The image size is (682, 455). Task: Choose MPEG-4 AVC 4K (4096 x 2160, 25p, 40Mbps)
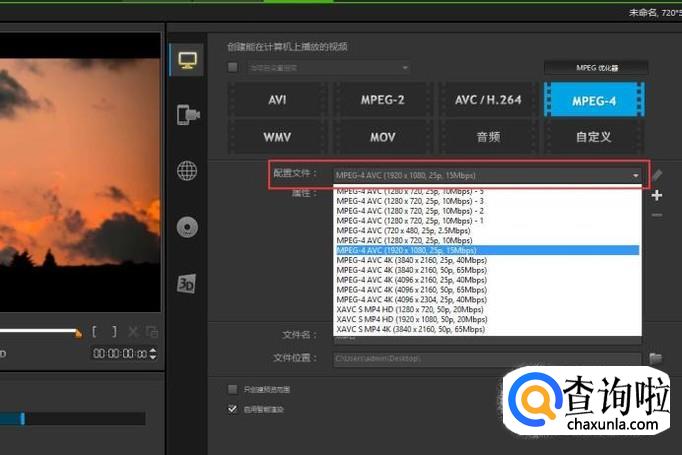click(x=488, y=280)
